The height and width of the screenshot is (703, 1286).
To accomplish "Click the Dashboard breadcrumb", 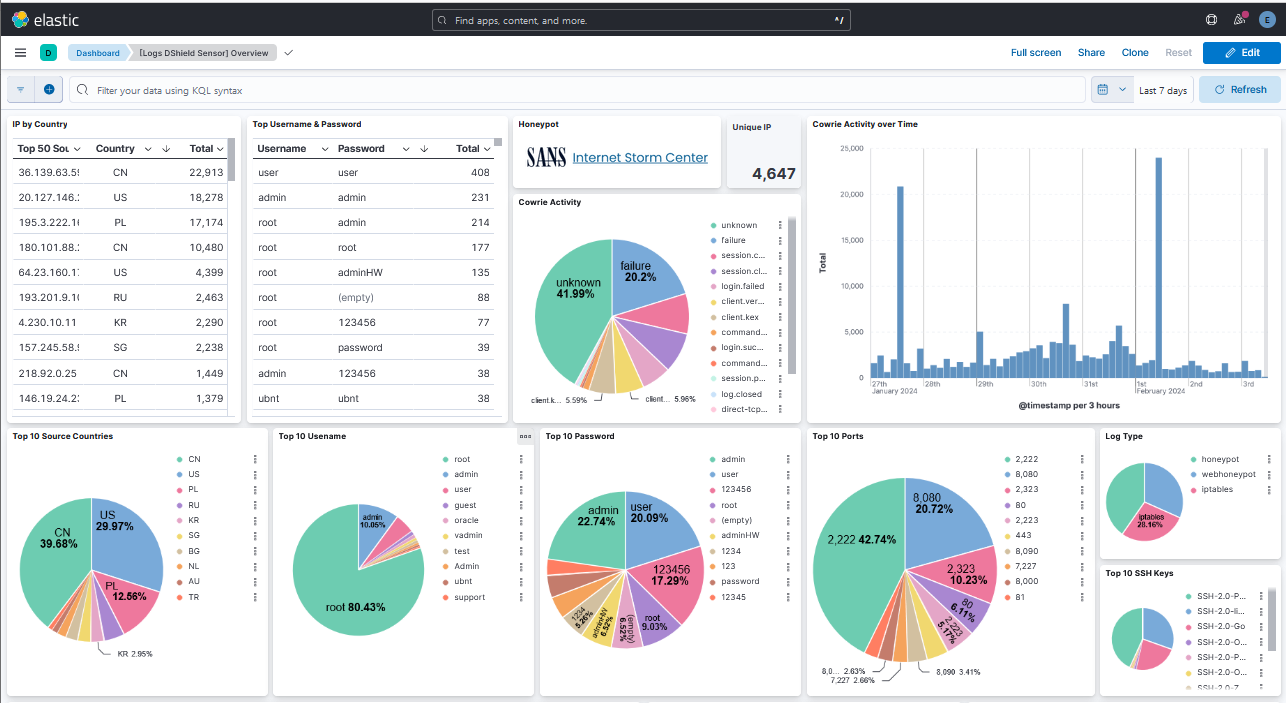I will pyautogui.click(x=97, y=53).
